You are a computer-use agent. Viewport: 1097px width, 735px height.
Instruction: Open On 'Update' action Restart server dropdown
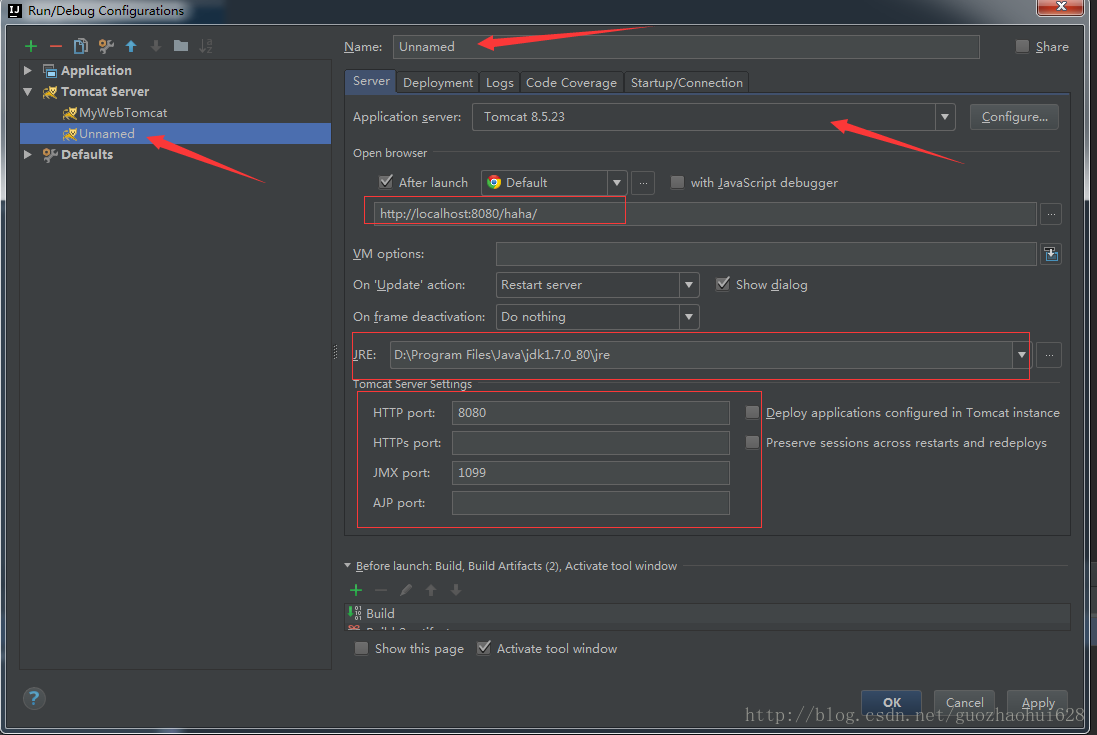(688, 285)
